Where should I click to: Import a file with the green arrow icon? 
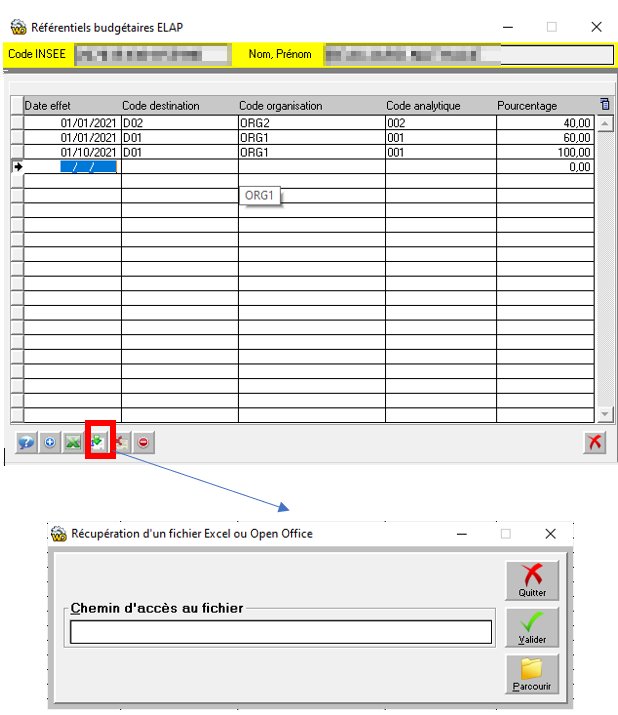pyautogui.click(x=97, y=442)
